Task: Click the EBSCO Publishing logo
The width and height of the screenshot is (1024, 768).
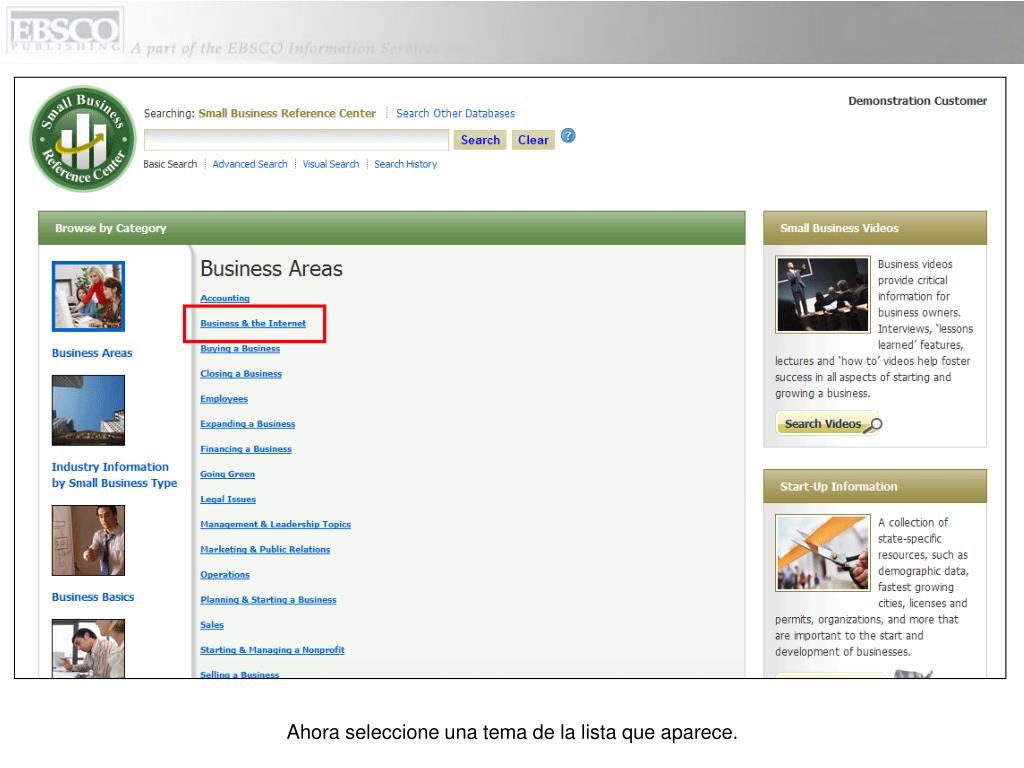Action: (64, 30)
